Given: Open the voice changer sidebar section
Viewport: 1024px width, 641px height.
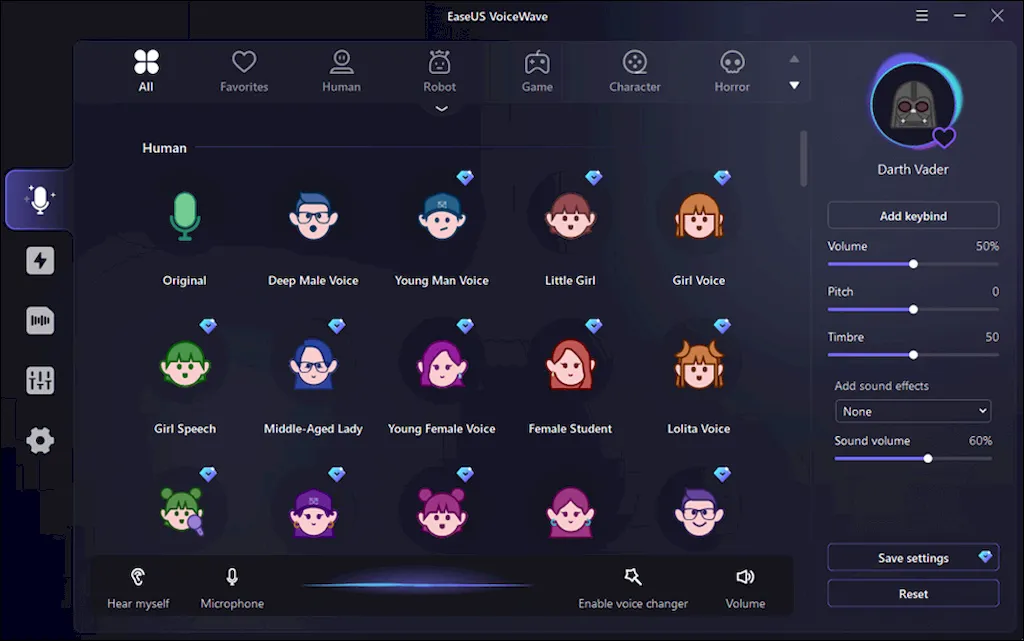Looking at the screenshot, I should (40, 200).
